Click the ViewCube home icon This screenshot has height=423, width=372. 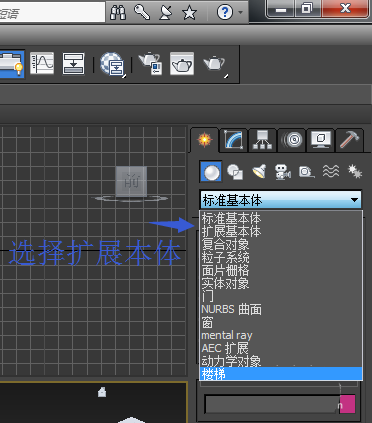(x=102, y=392)
